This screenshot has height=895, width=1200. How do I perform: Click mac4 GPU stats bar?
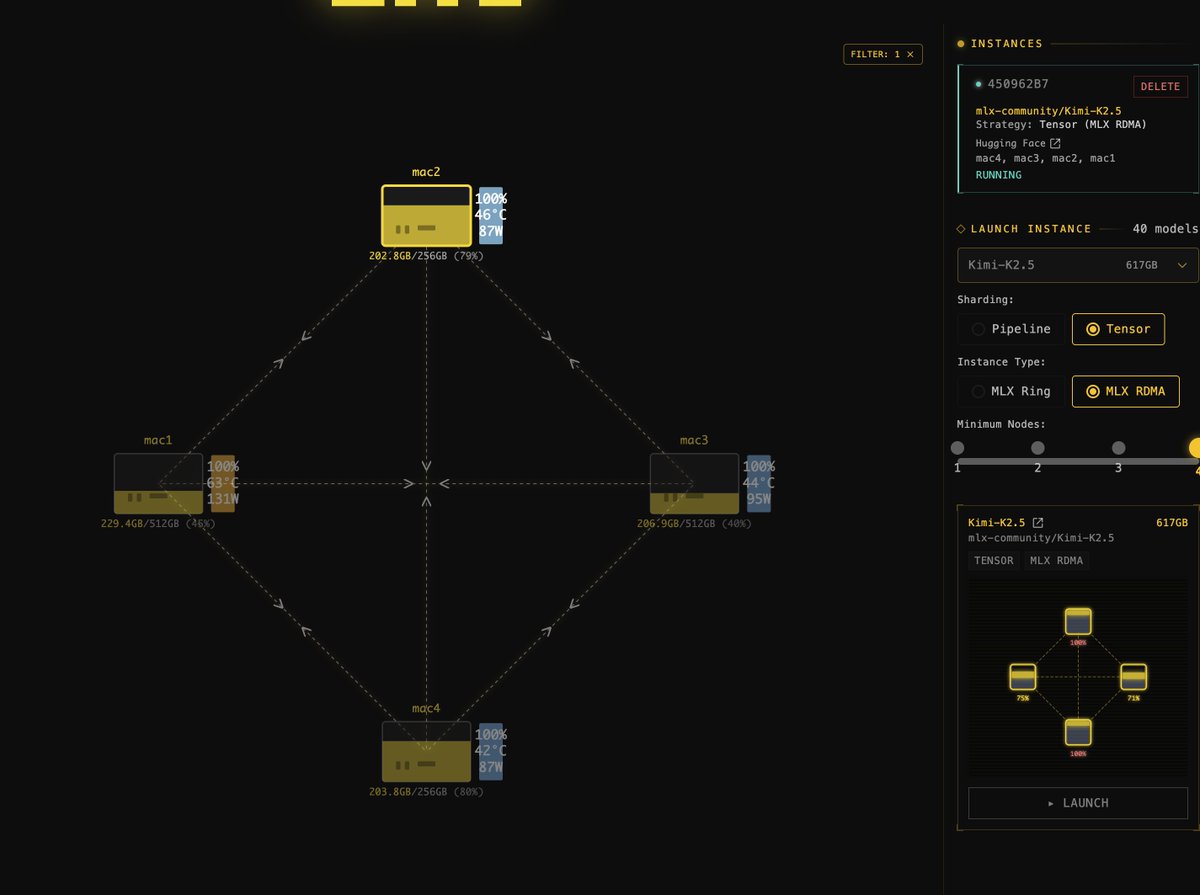point(490,751)
